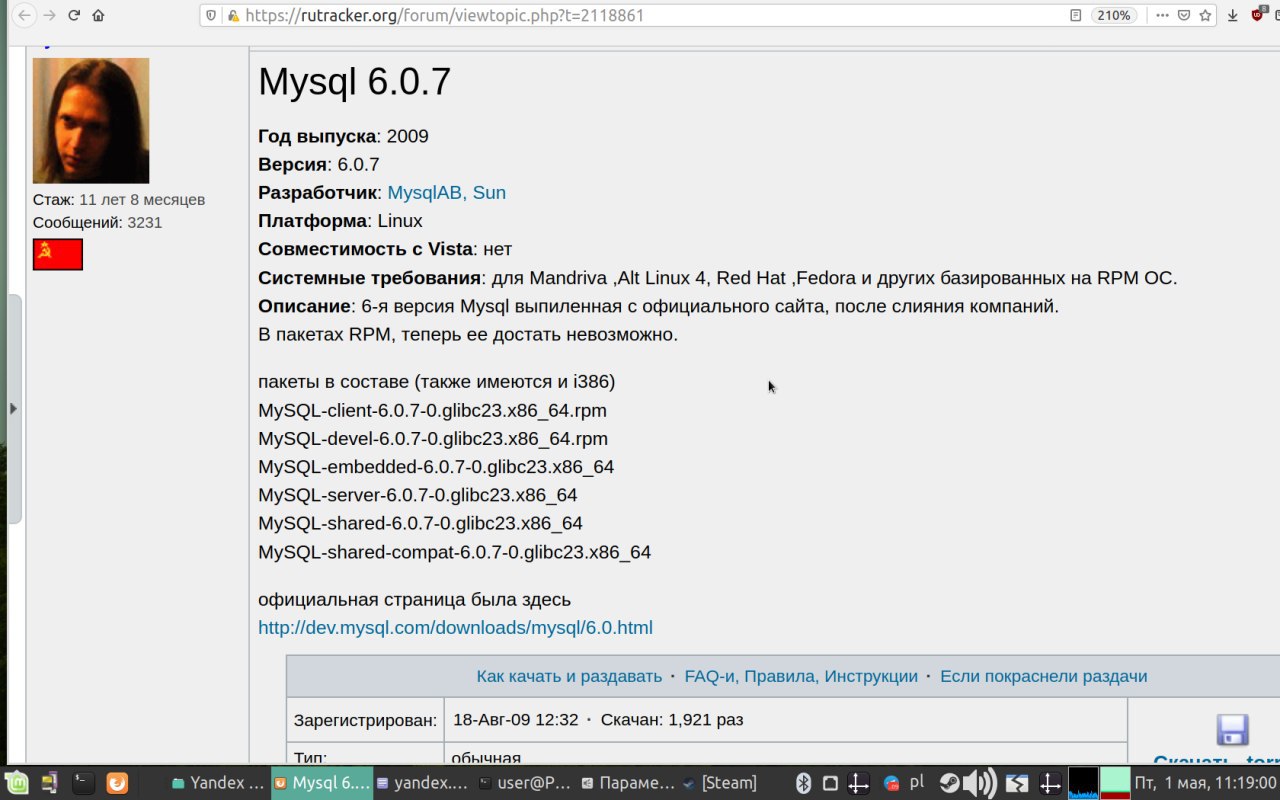Click the poster's avatar image

91,120
